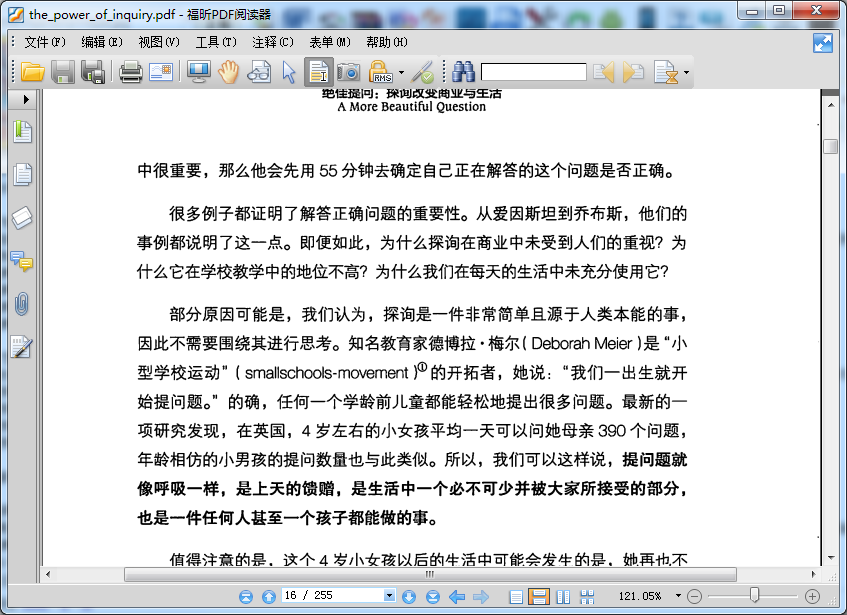This screenshot has height=615, width=847.
Task: Open the Attachments paperclip panel
Action: tap(22, 304)
